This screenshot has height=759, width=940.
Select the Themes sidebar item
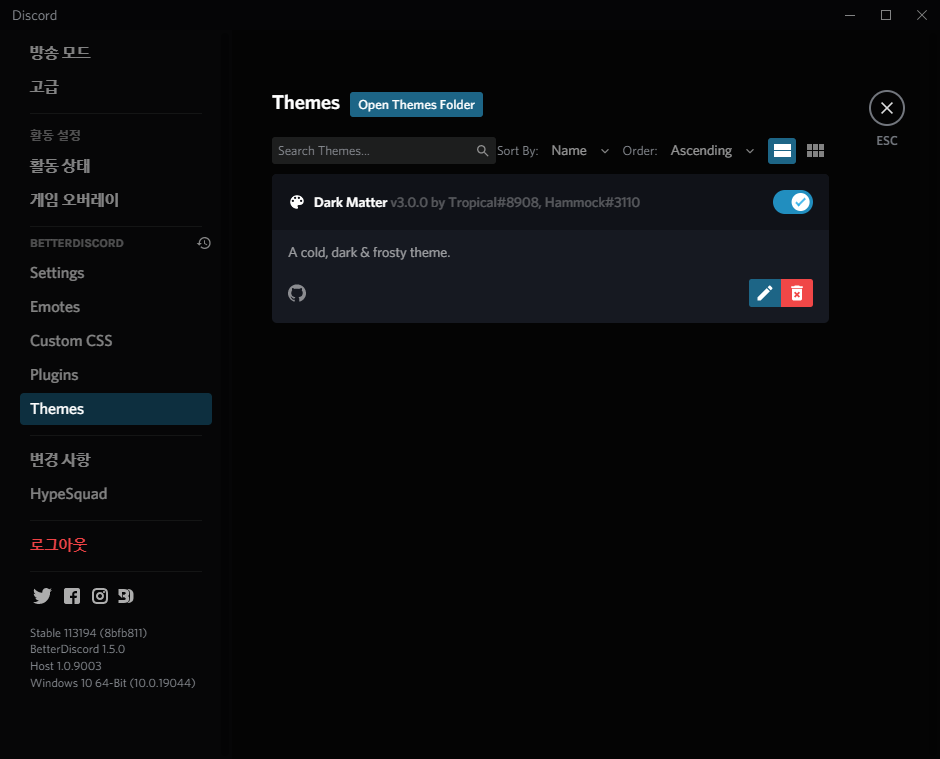(x=116, y=409)
